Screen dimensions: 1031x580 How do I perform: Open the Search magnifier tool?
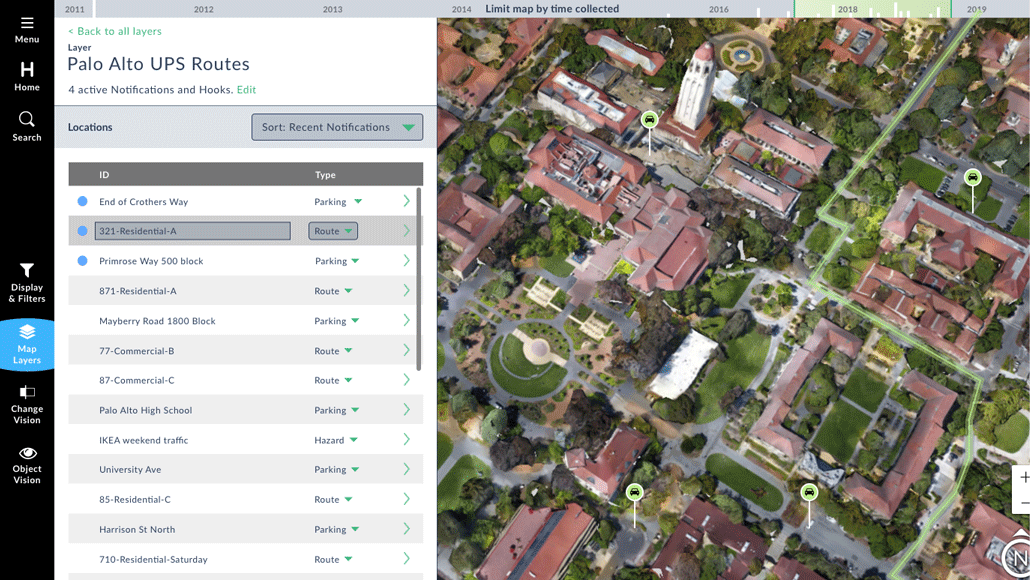click(27, 126)
